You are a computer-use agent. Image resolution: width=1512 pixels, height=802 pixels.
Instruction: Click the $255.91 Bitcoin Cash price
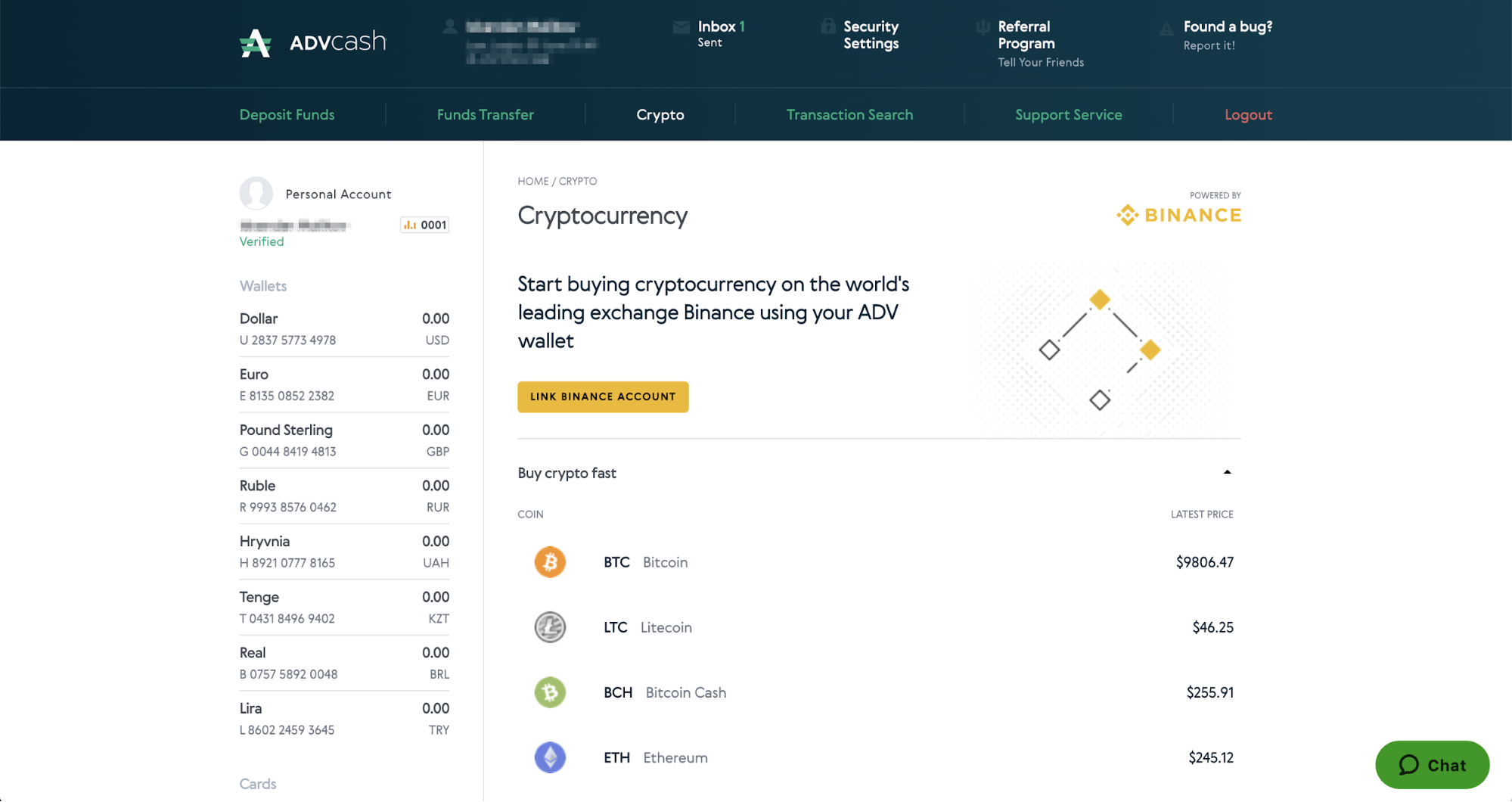(x=1209, y=692)
